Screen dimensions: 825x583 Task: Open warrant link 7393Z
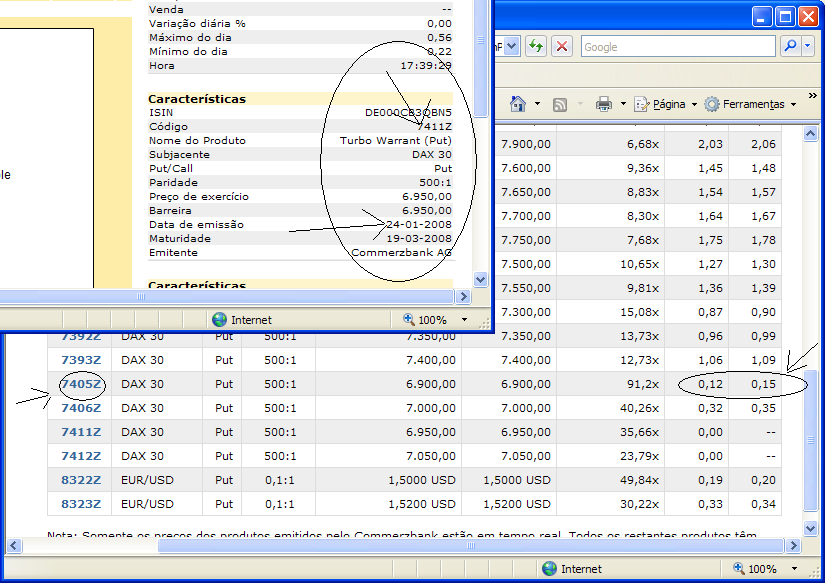(x=81, y=360)
